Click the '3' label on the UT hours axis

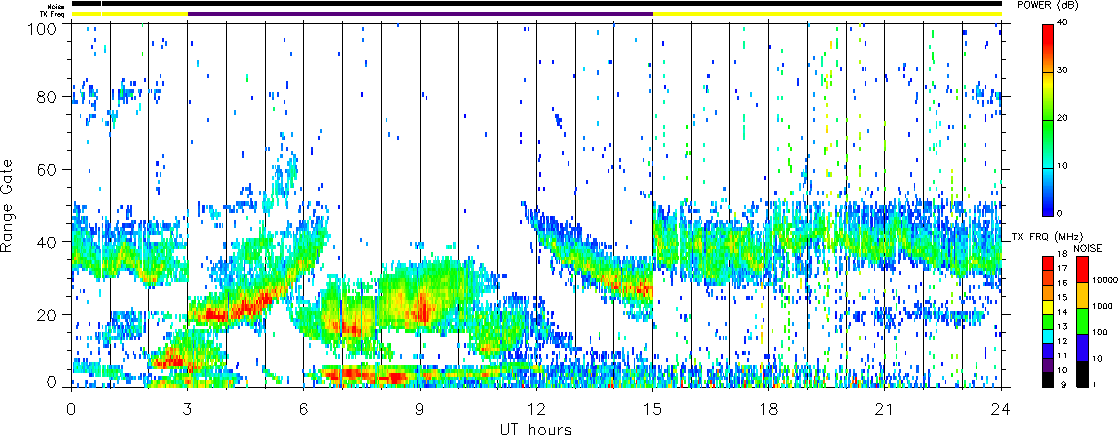click(x=188, y=409)
